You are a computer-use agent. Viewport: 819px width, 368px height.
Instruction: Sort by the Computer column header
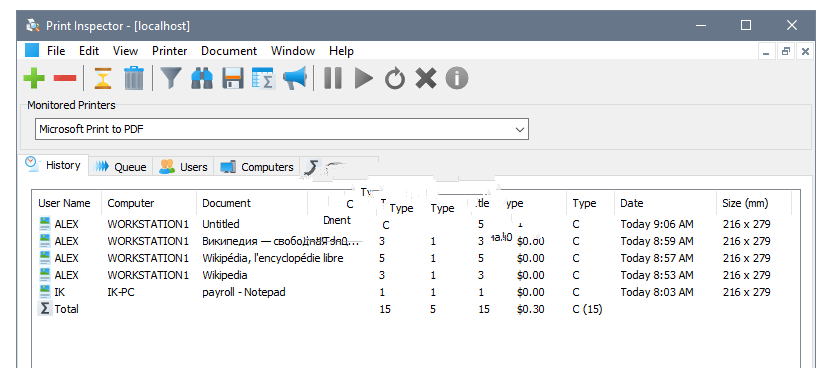[x=149, y=204]
